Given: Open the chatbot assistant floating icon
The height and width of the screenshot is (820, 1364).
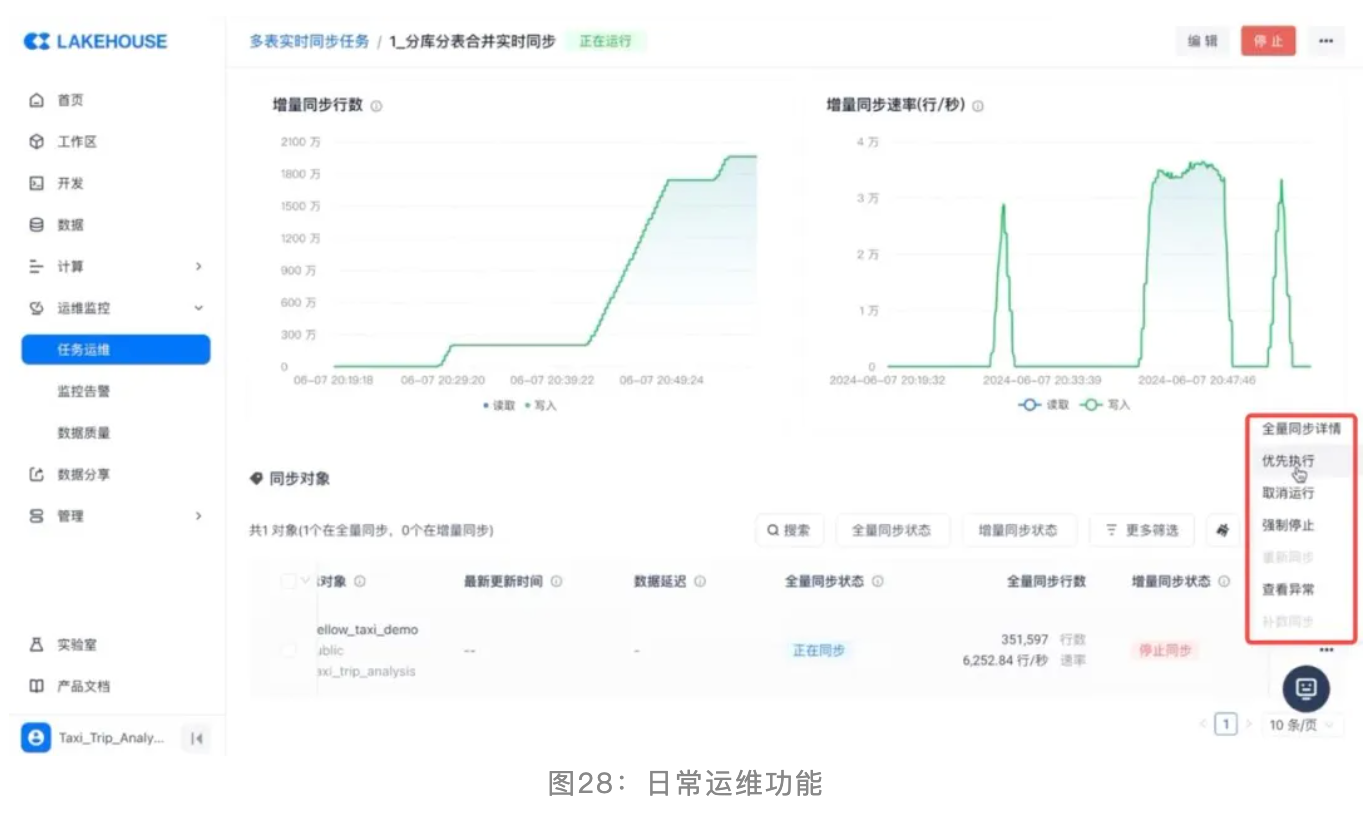Looking at the screenshot, I should [x=1305, y=688].
